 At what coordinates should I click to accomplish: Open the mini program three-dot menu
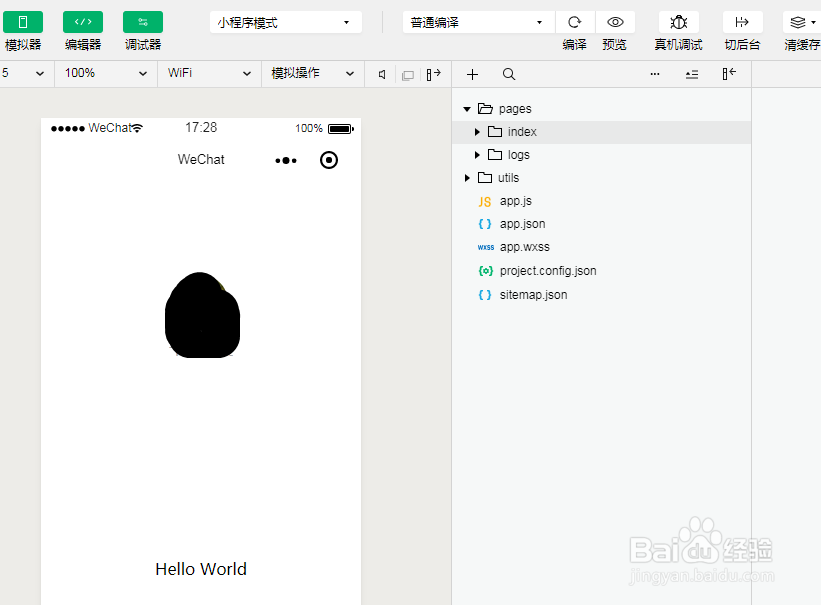tap(286, 160)
